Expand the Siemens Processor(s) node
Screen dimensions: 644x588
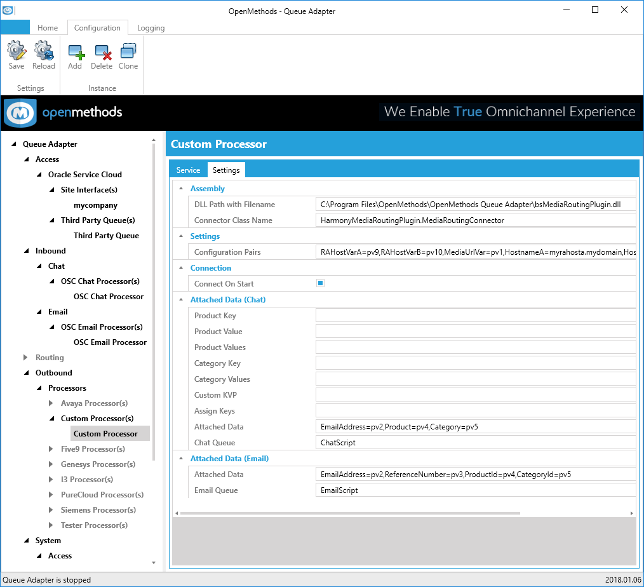pyautogui.click(x=51, y=510)
